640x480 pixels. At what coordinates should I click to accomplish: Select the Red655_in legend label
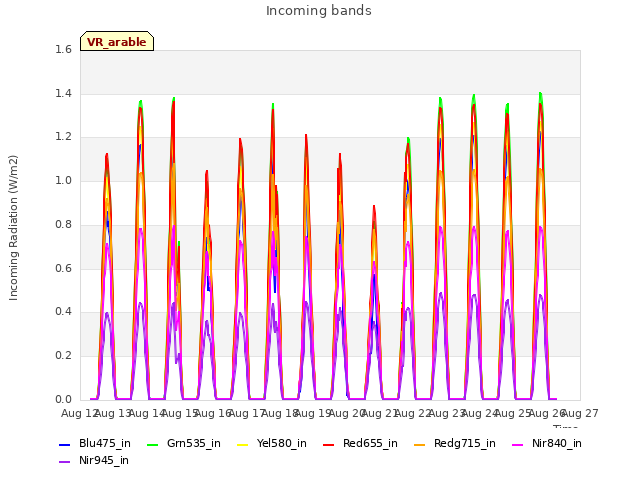pyautogui.click(x=370, y=444)
